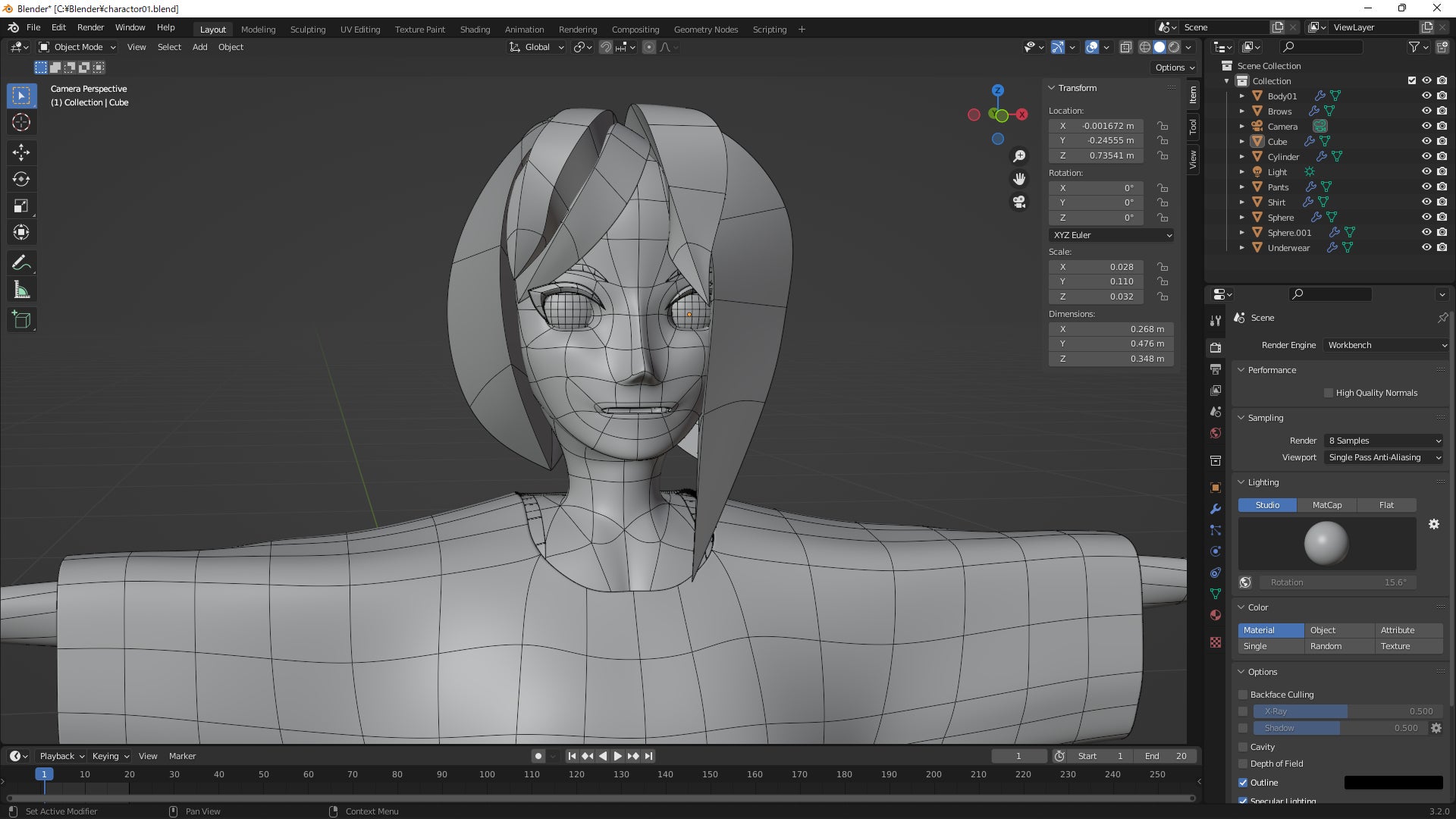Expand the Body01 tree item
This screenshot has width=1456, height=819.
coord(1241,96)
